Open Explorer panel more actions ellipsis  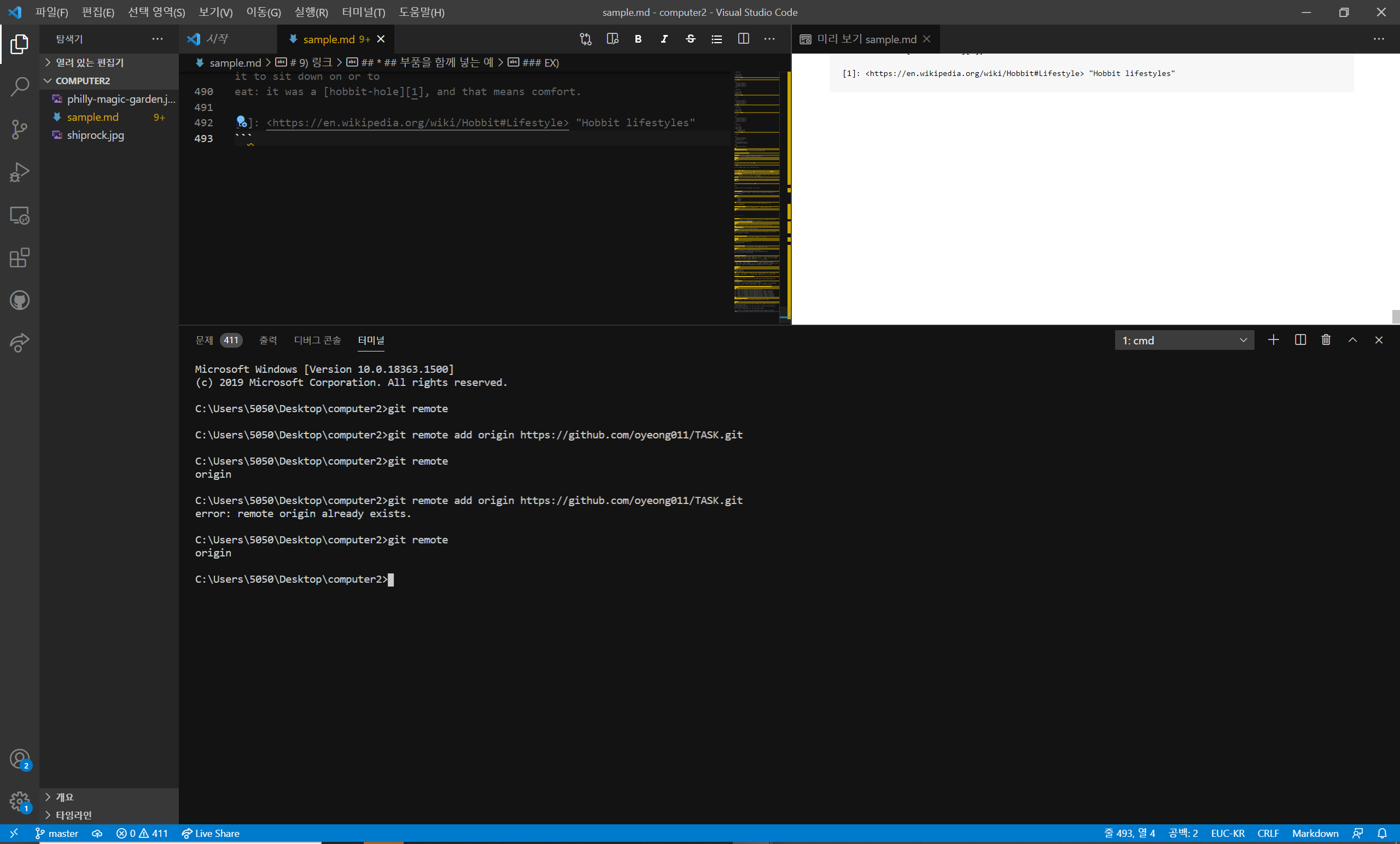[x=157, y=39]
